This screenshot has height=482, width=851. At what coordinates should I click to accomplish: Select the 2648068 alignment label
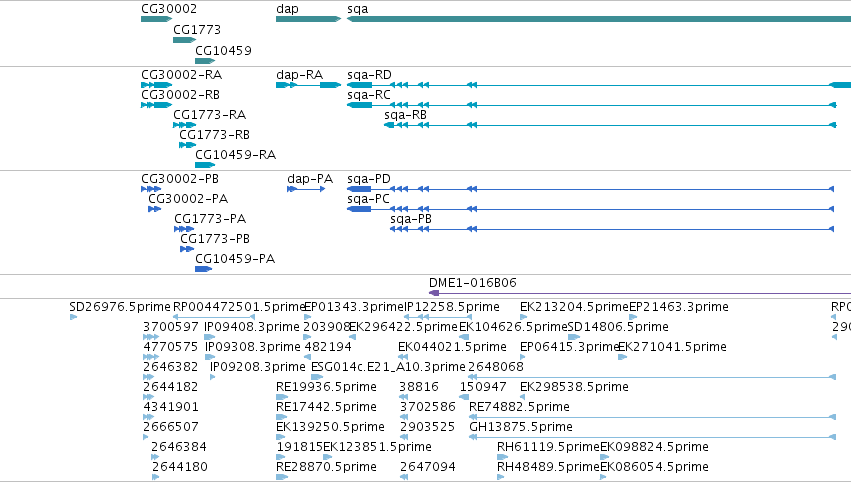click(x=496, y=367)
